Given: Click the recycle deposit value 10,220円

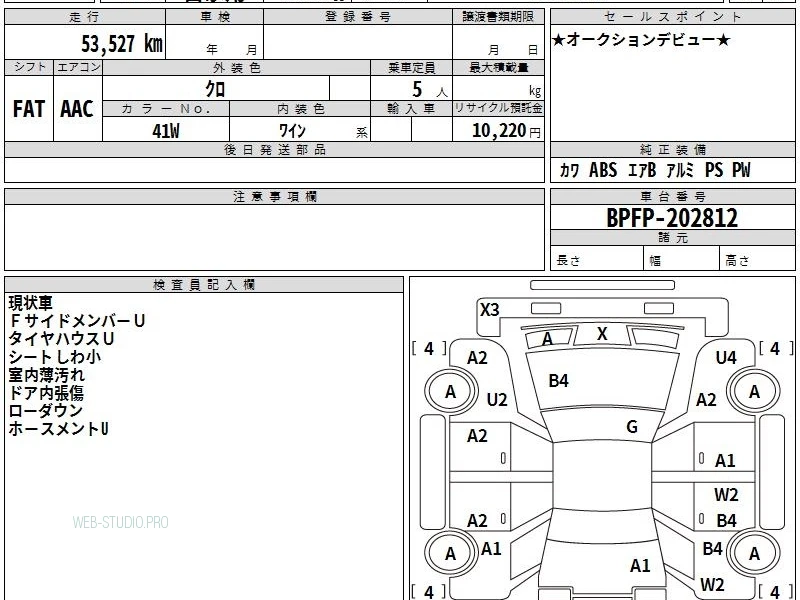Looking at the screenshot, I should pyautogui.click(x=506, y=131).
